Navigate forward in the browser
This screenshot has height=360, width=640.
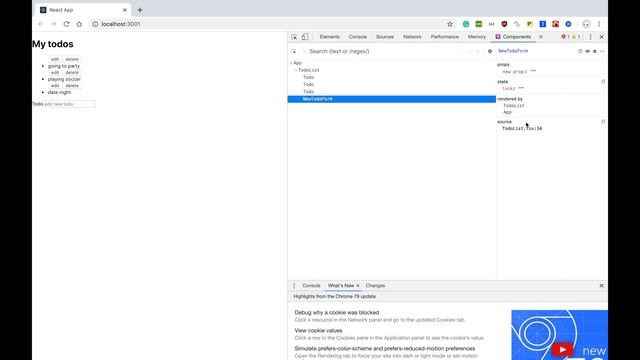click(53, 24)
